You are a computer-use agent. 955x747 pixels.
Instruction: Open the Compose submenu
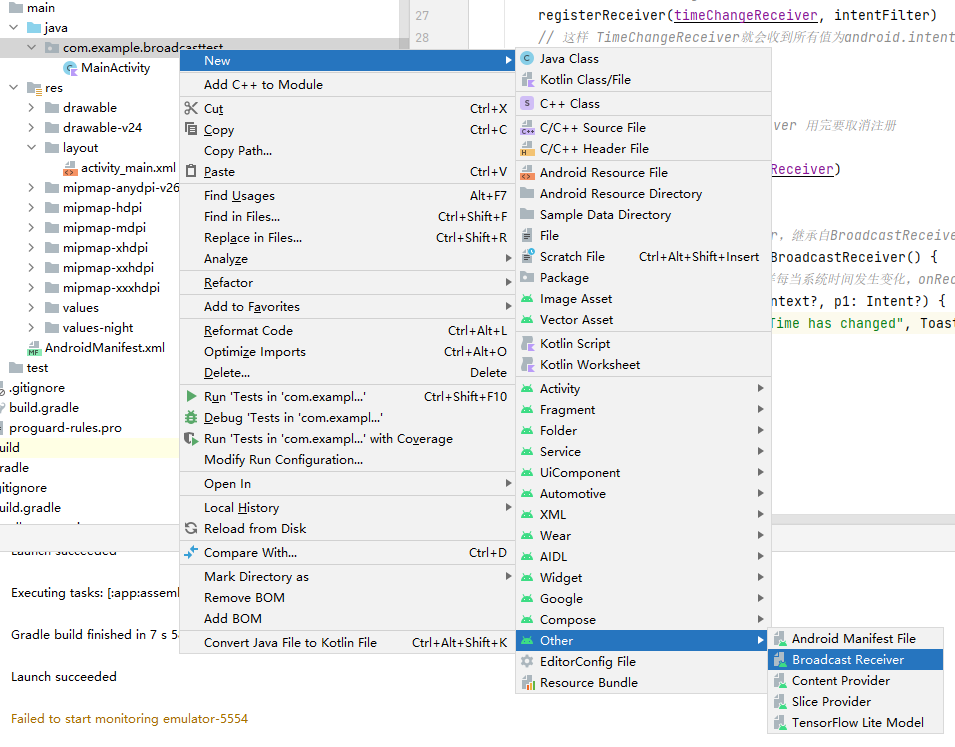(x=643, y=619)
